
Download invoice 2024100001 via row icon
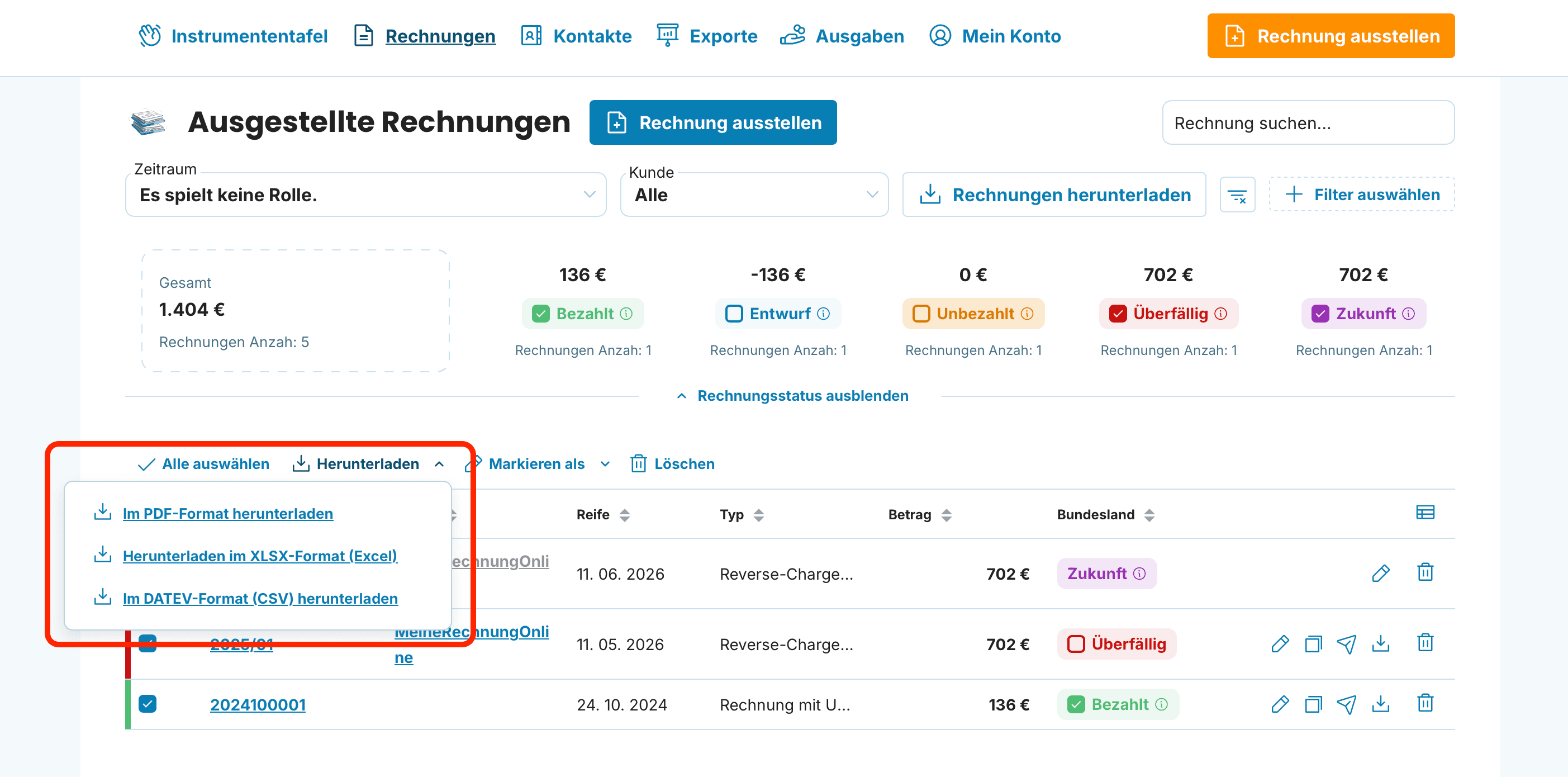tap(1380, 704)
